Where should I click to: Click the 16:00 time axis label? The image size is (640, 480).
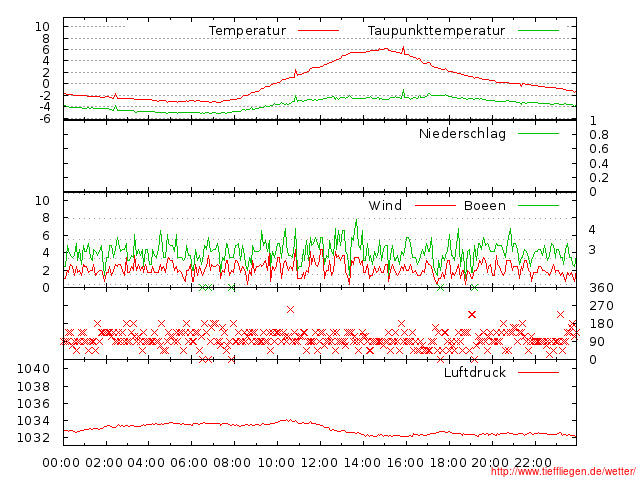[405, 463]
